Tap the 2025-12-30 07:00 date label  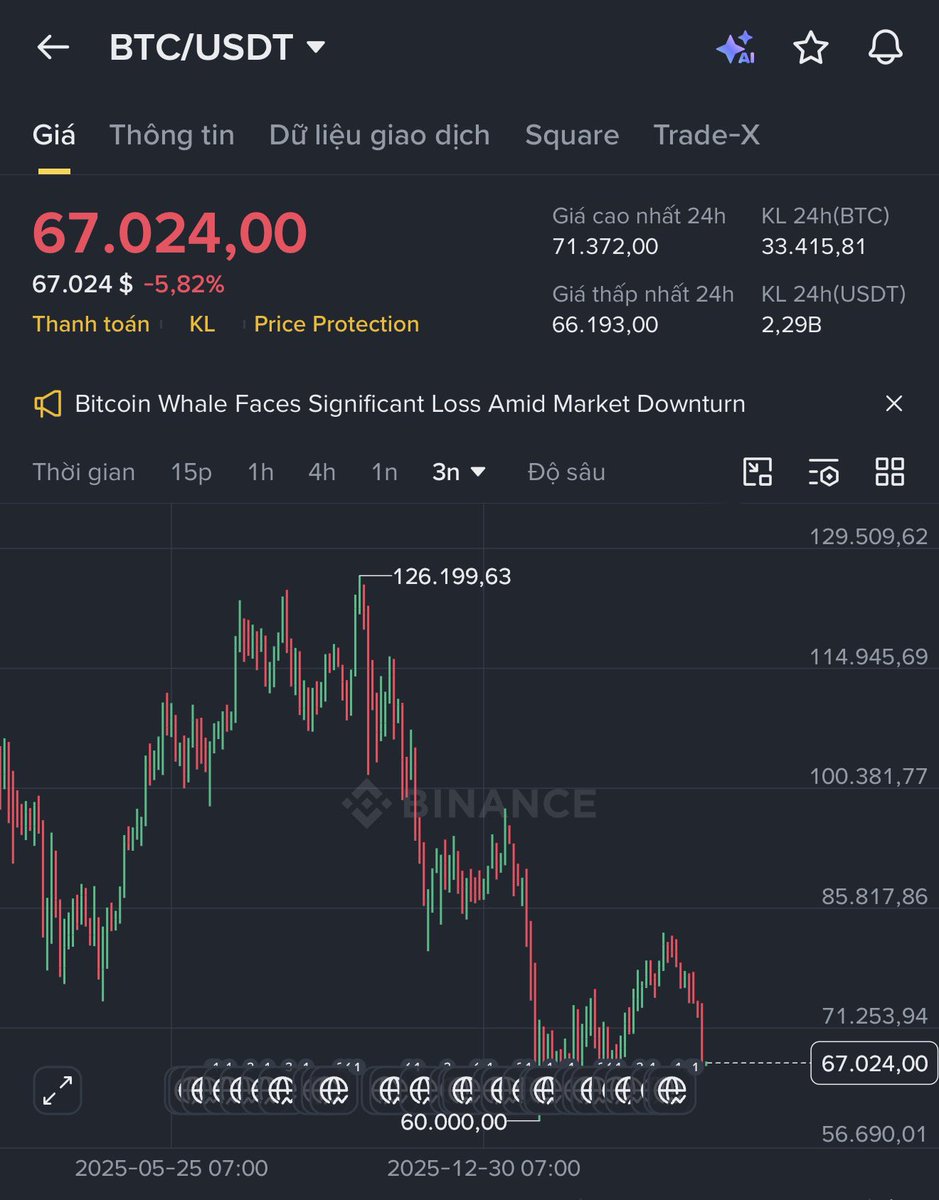(x=484, y=1168)
